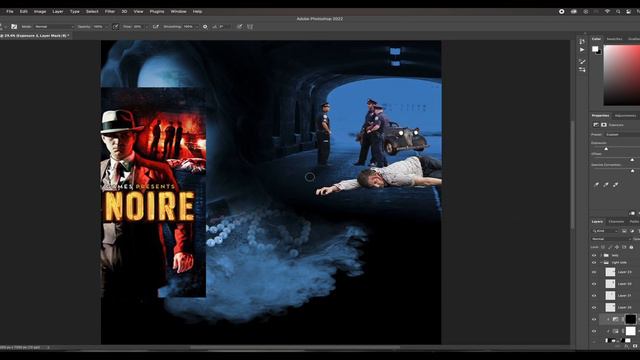Select the white layer mask thumbnail
640x360 pixels.
(x=631, y=331)
